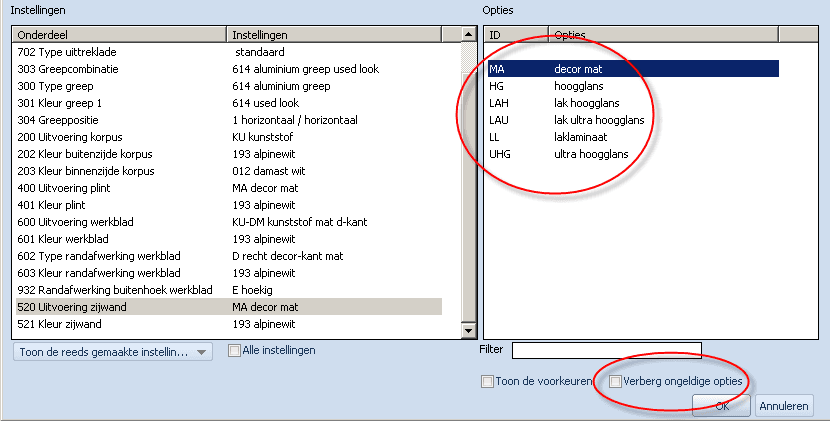The height and width of the screenshot is (421, 830).
Task: Click the 'Opties' column header
Action: [x=663, y=34]
